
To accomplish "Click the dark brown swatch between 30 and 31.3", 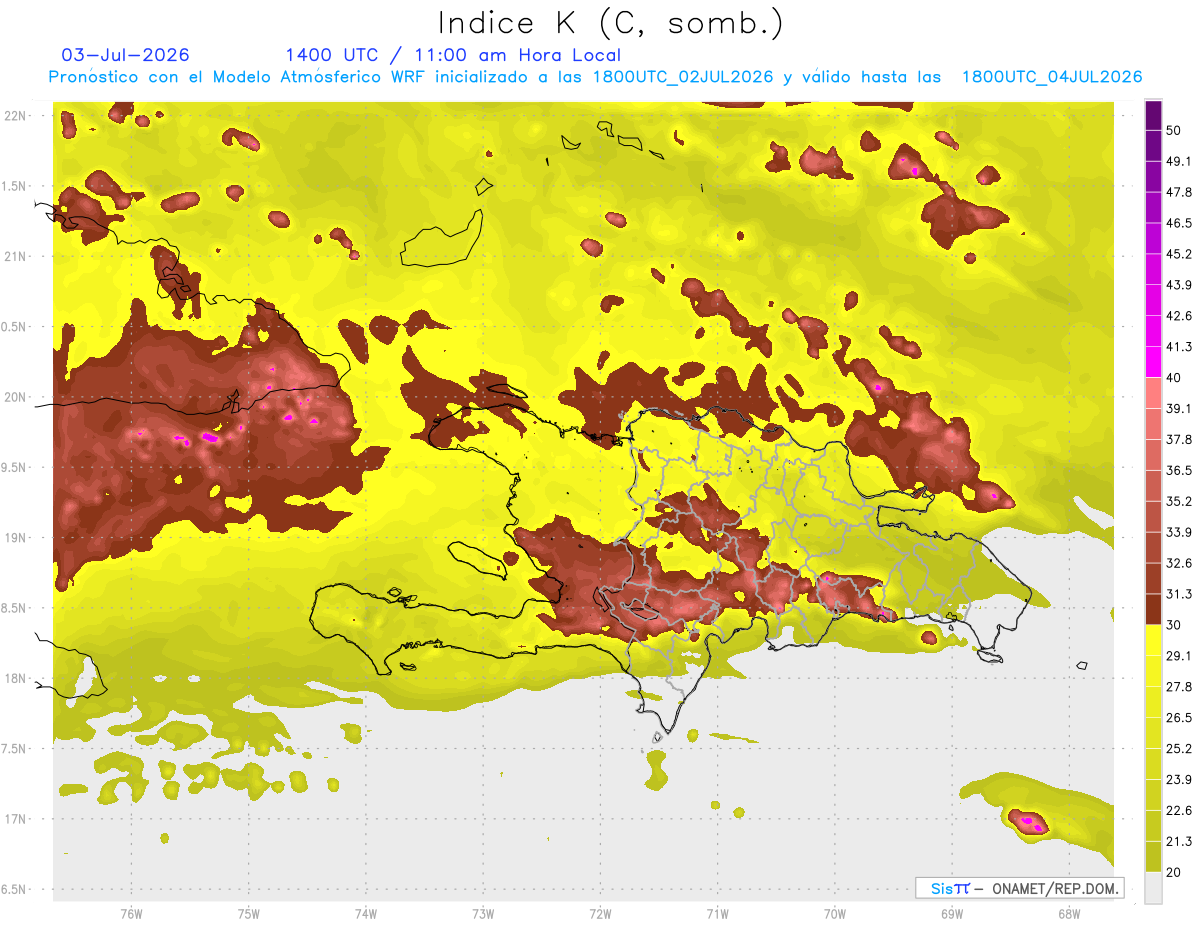I will coord(1153,610).
